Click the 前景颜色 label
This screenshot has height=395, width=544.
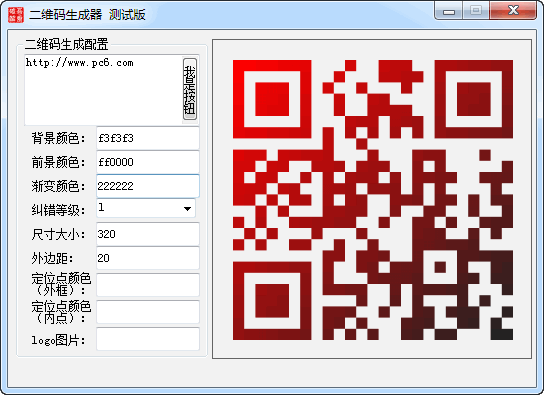pyautogui.click(x=58, y=162)
